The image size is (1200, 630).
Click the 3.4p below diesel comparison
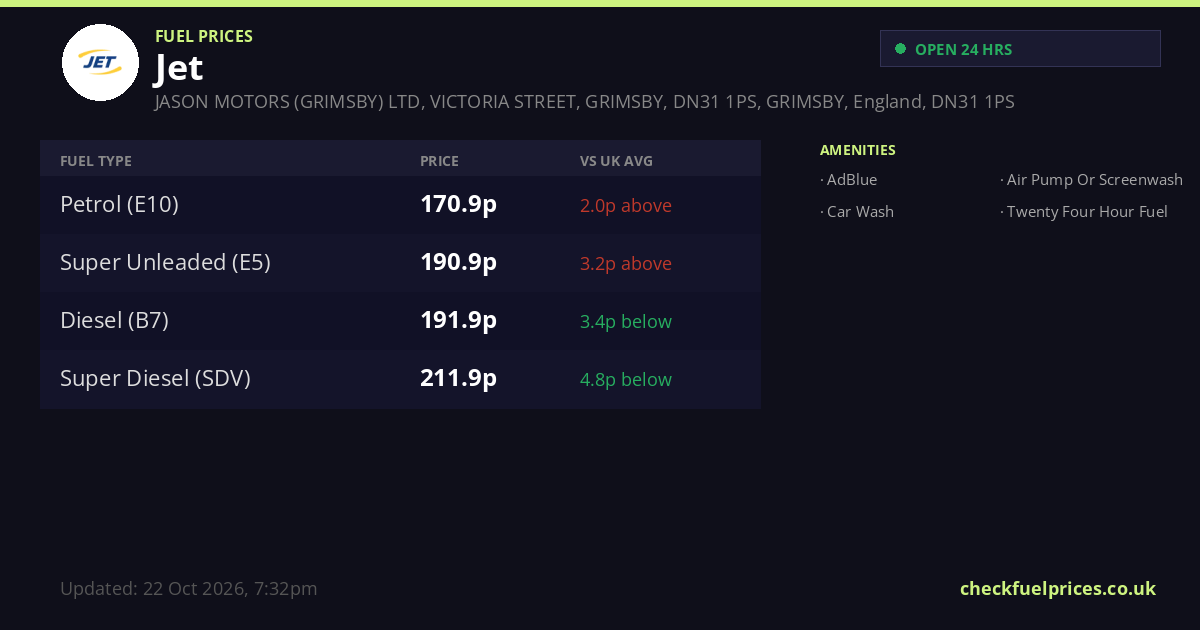[x=626, y=321]
